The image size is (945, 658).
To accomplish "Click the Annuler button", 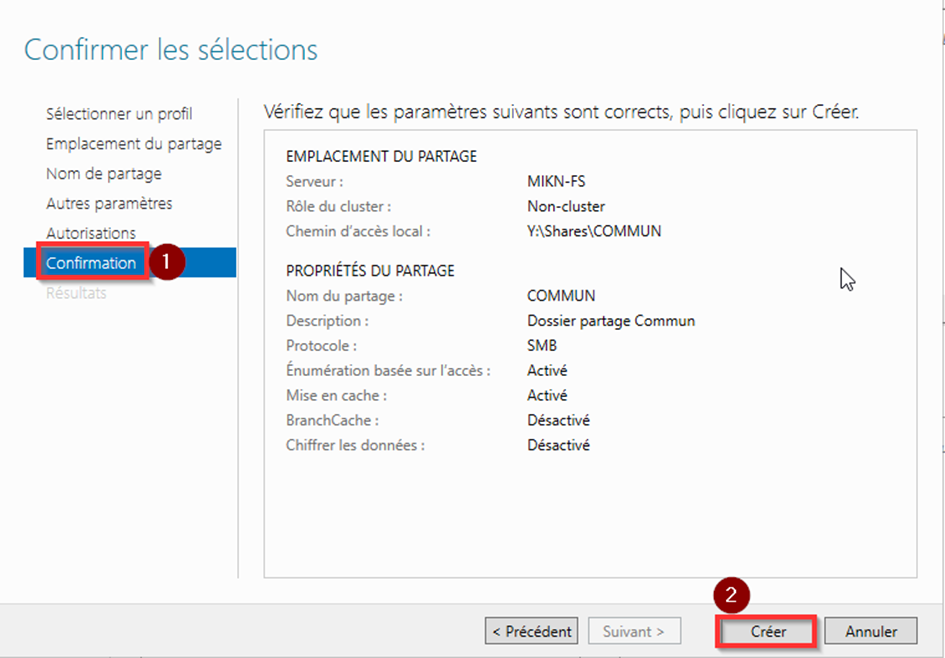I will point(871,631).
